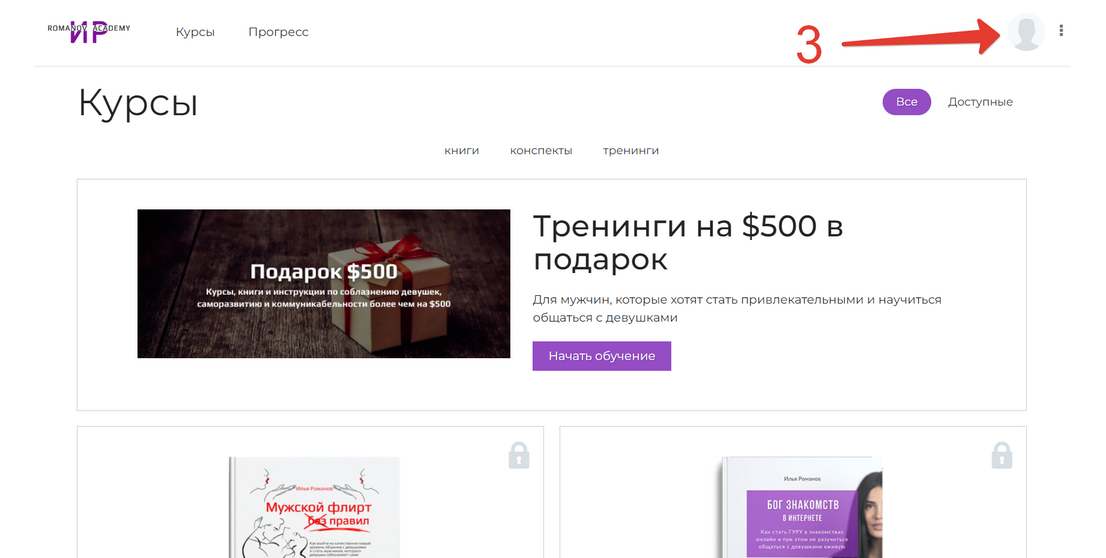Select the purple Все filter
1106x558 pixels.
[x=906, y=102]
